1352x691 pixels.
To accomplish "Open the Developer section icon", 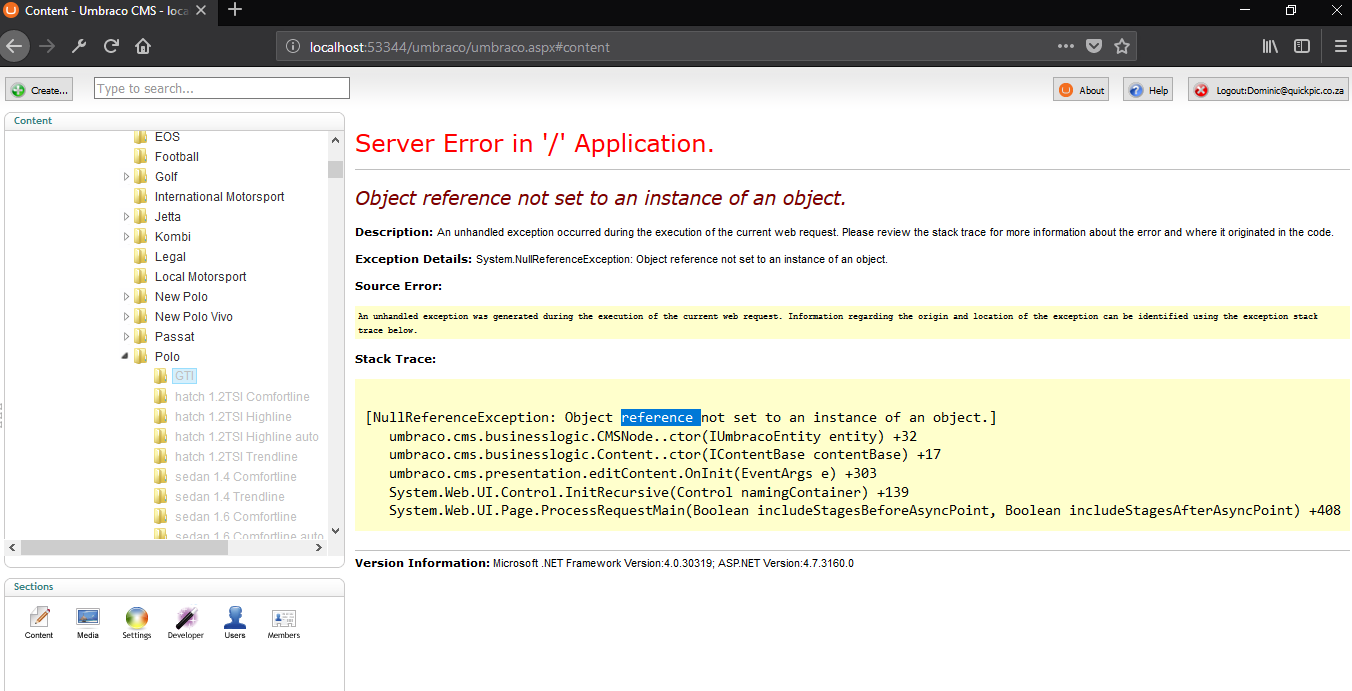I will point(186,622).
